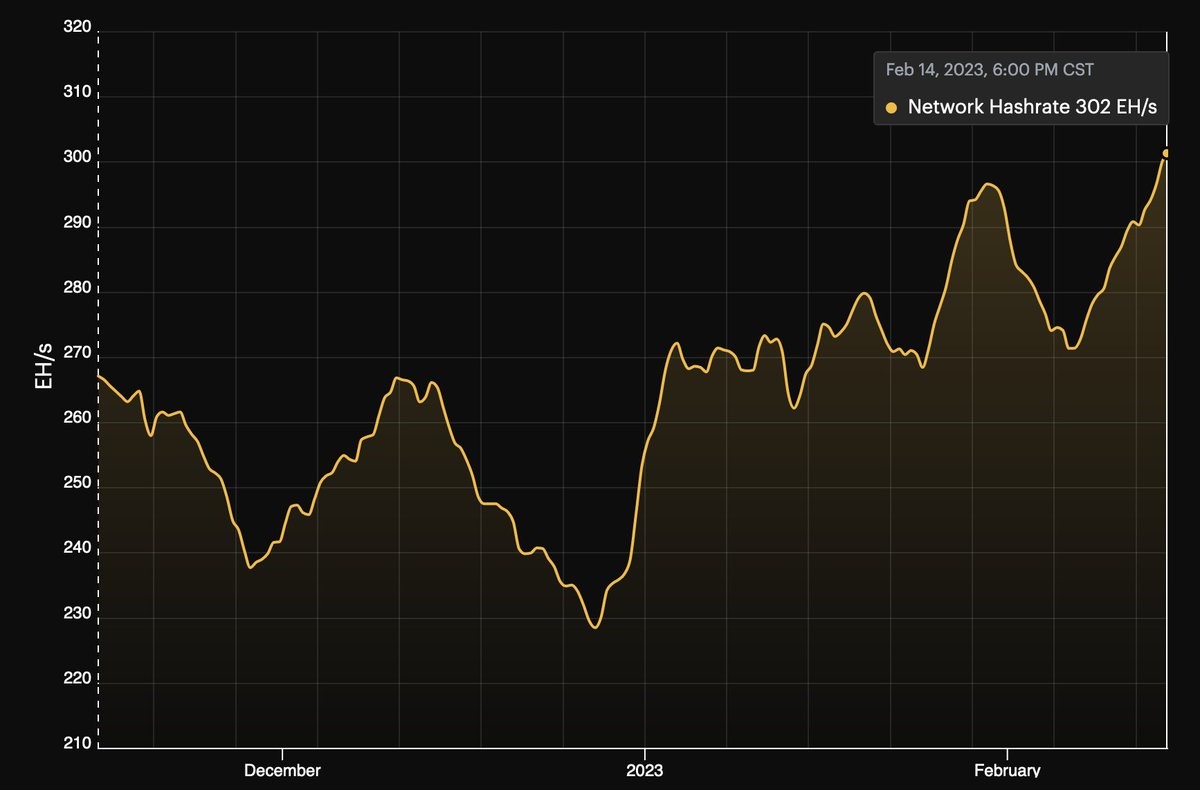Screen dimensions: 1200x790
Task: Click the 230 y-axis tick label
Action: (x=76, y=615)
